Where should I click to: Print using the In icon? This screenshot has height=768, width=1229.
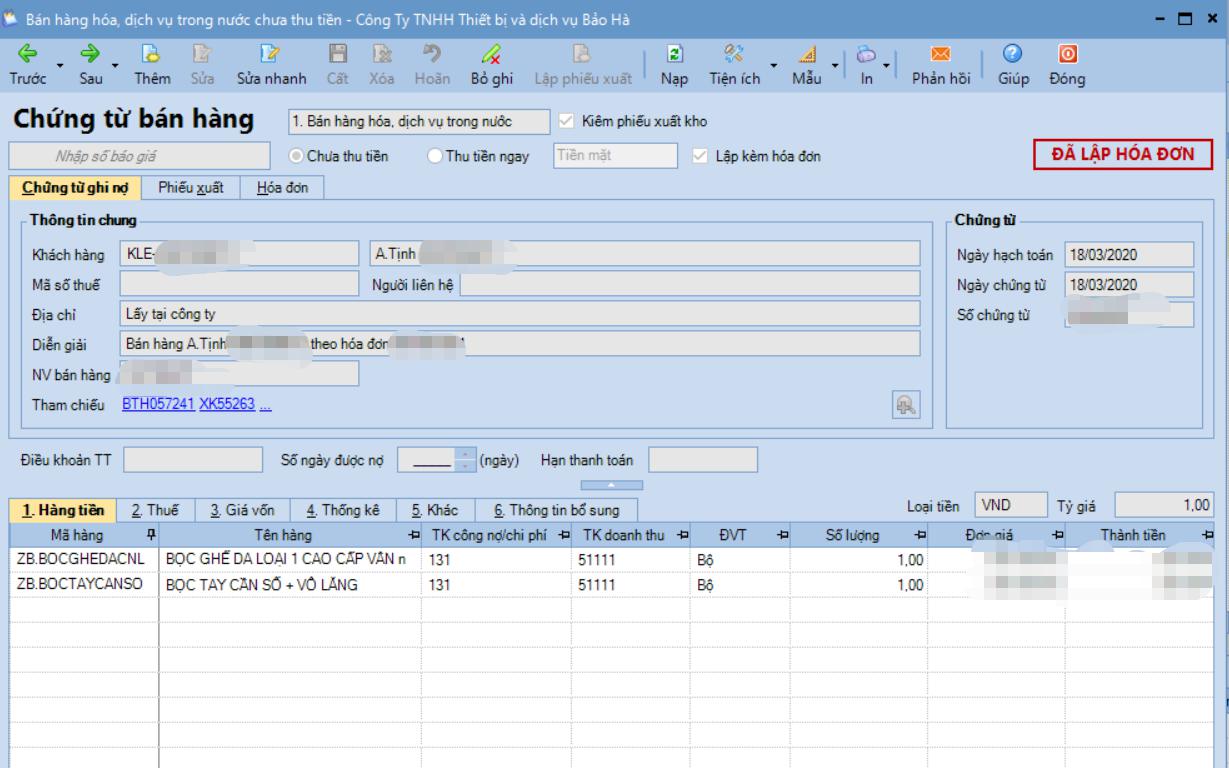click(868, 54)
